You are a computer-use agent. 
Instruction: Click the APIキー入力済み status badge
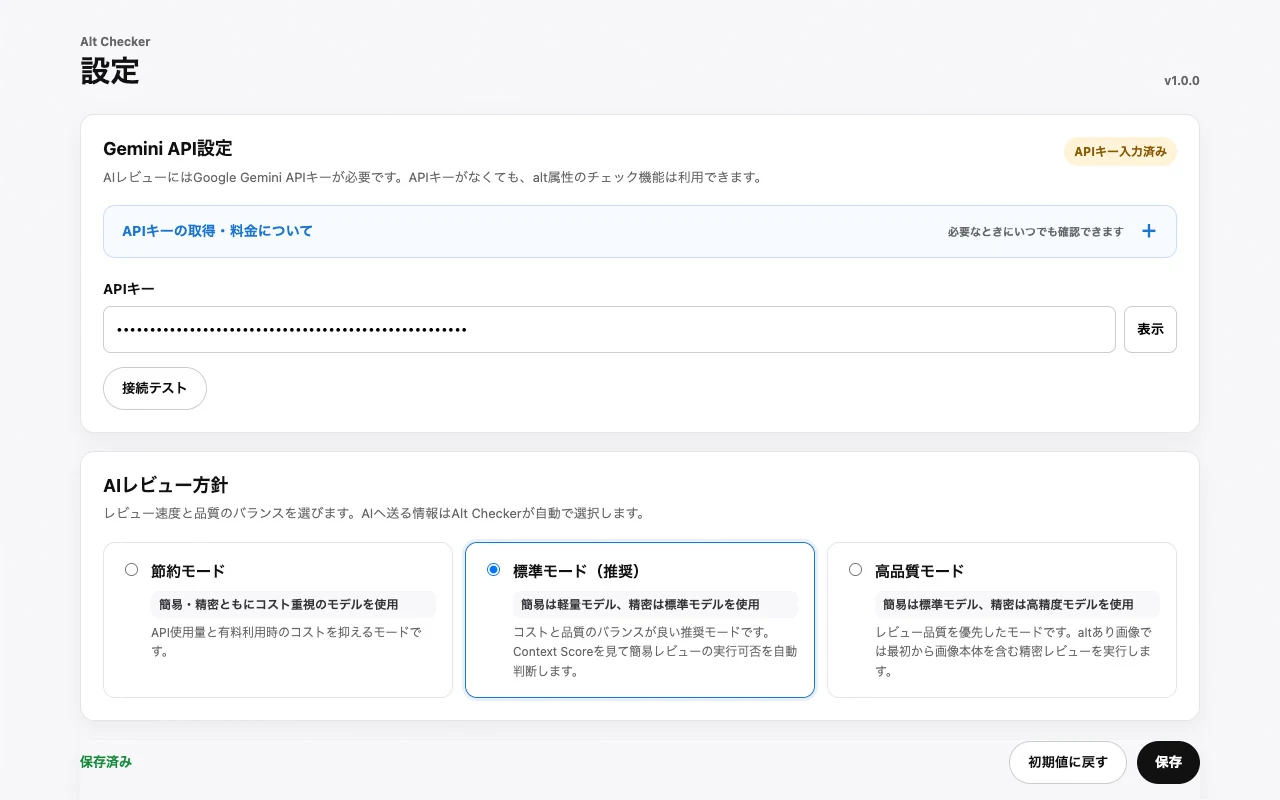pyautogui.click(x=1120, y=152)
